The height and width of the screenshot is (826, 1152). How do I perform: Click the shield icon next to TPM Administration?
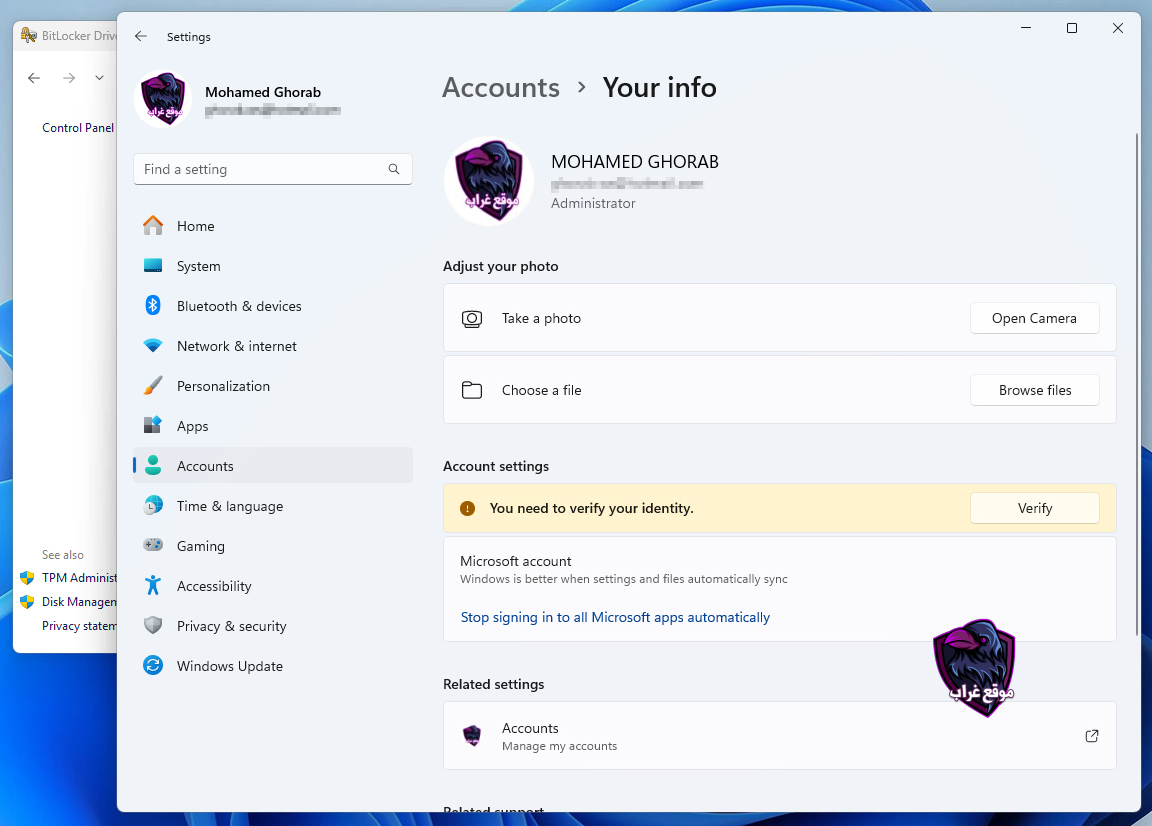coord(27,578)
